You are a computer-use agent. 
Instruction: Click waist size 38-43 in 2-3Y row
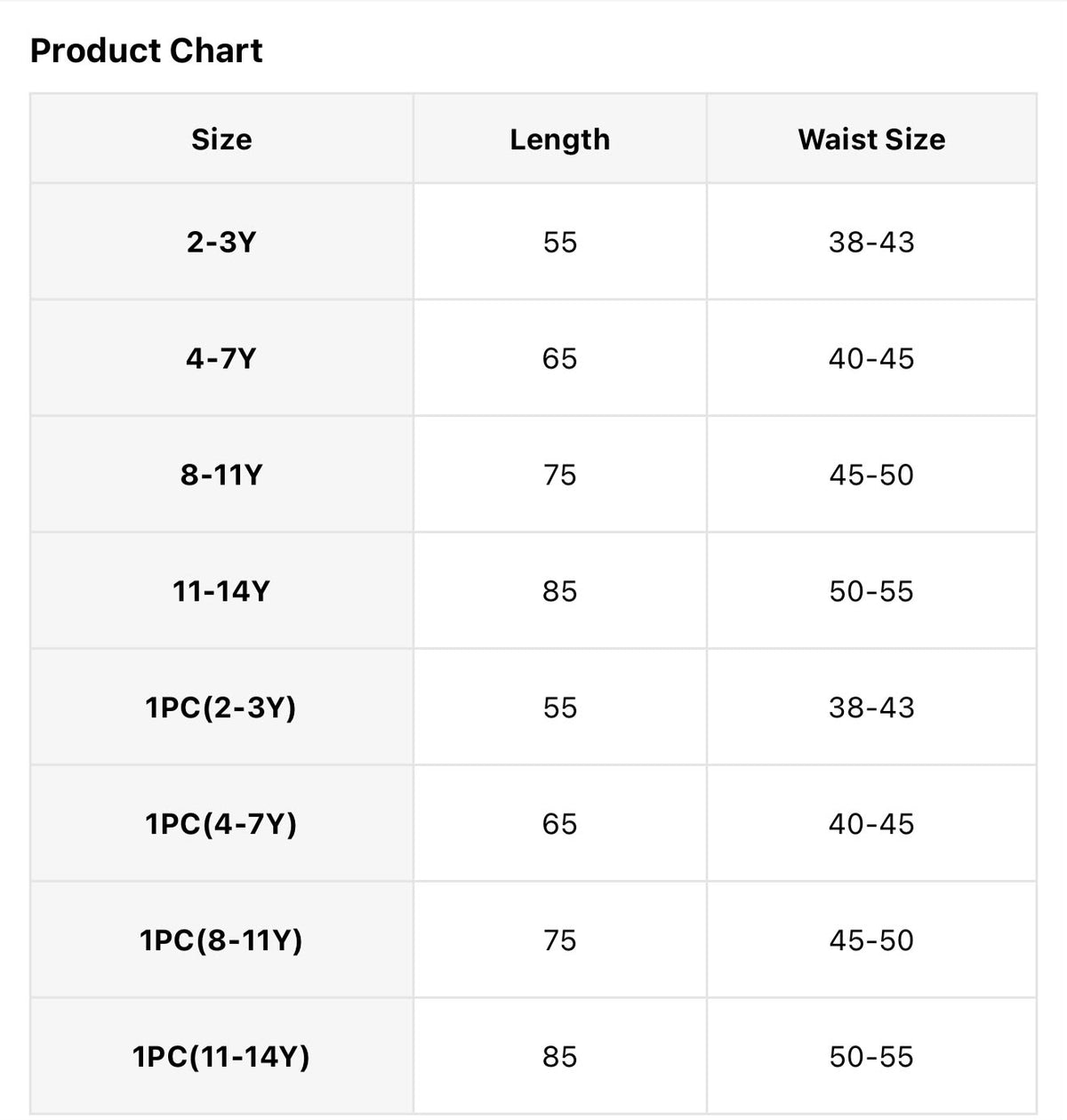(x=871, y=242)
